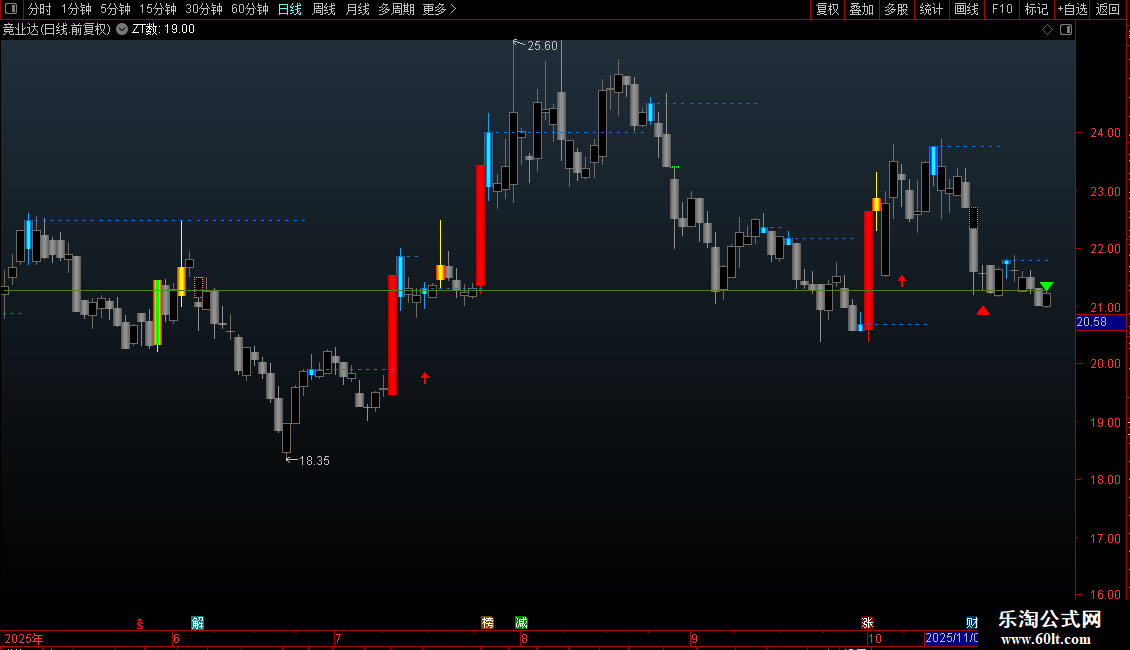The width and height of the screenshot is (1130, 650).
Task: Open the 统计 statistics tool
Action: click(x=931, y=9)
